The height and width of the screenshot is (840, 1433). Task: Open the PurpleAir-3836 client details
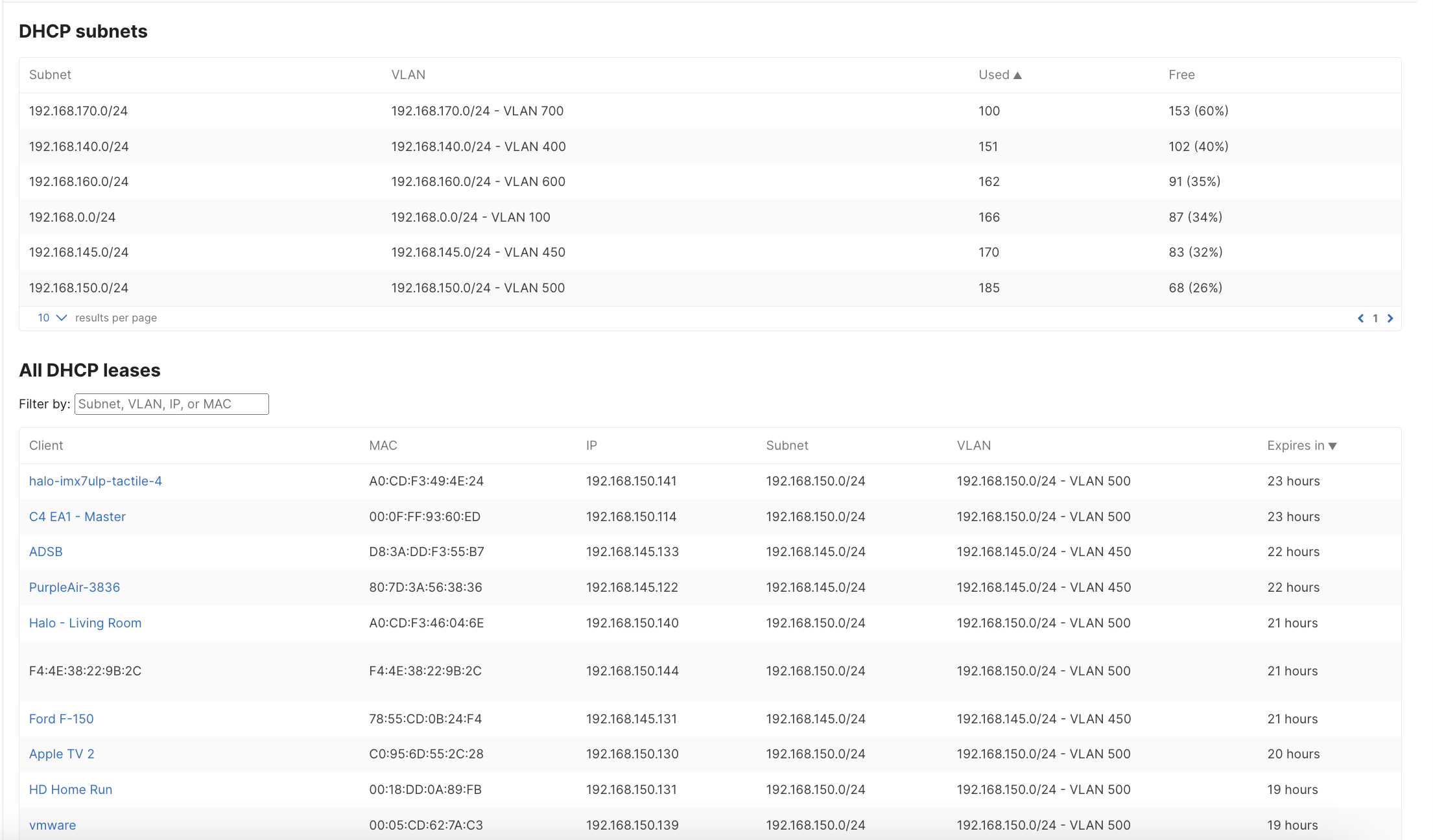[x=74, y=587]
